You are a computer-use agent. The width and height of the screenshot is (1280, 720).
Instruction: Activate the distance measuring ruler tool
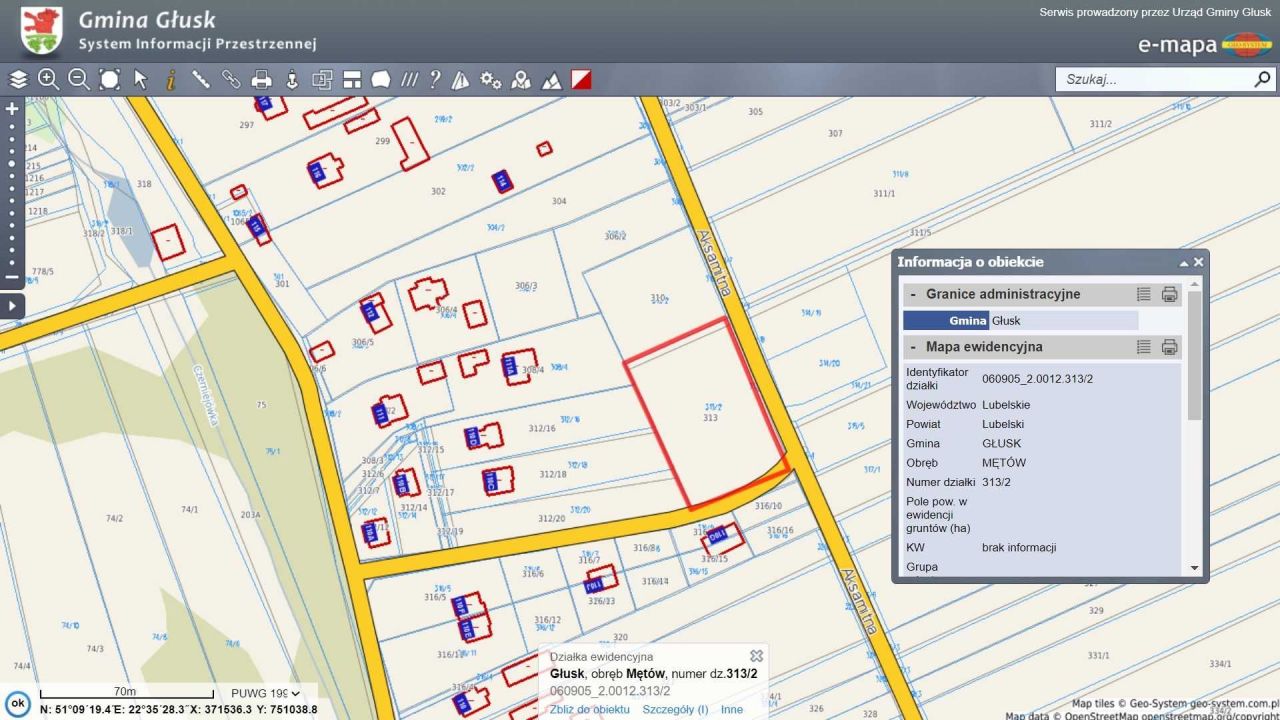pyautogui.click(x=201, y=80)
